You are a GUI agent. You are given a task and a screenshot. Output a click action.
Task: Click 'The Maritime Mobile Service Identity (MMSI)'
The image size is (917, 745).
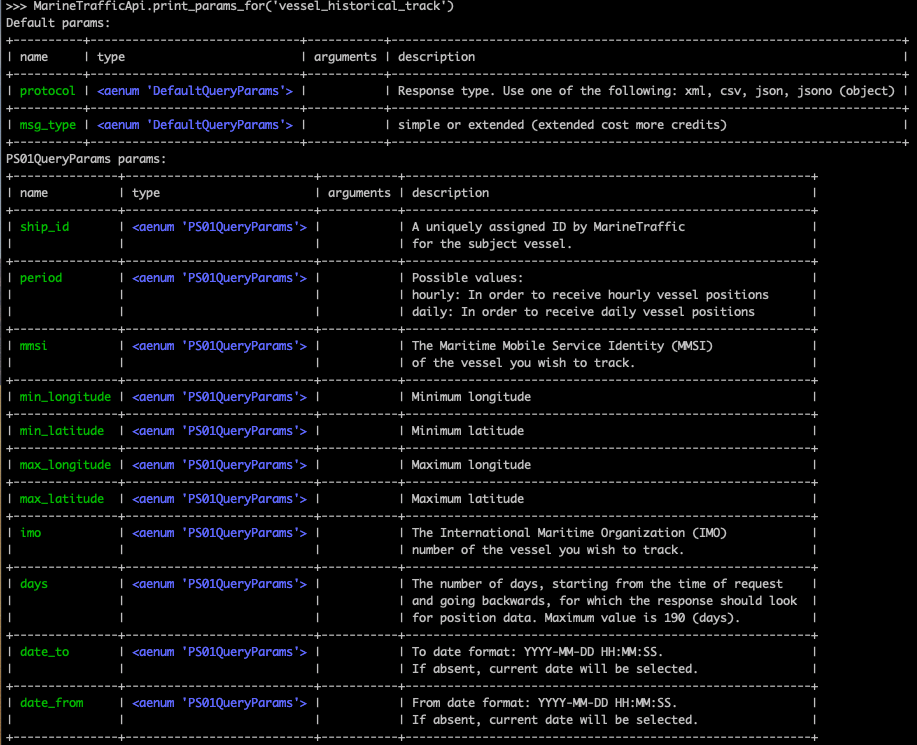click(562, 346)
